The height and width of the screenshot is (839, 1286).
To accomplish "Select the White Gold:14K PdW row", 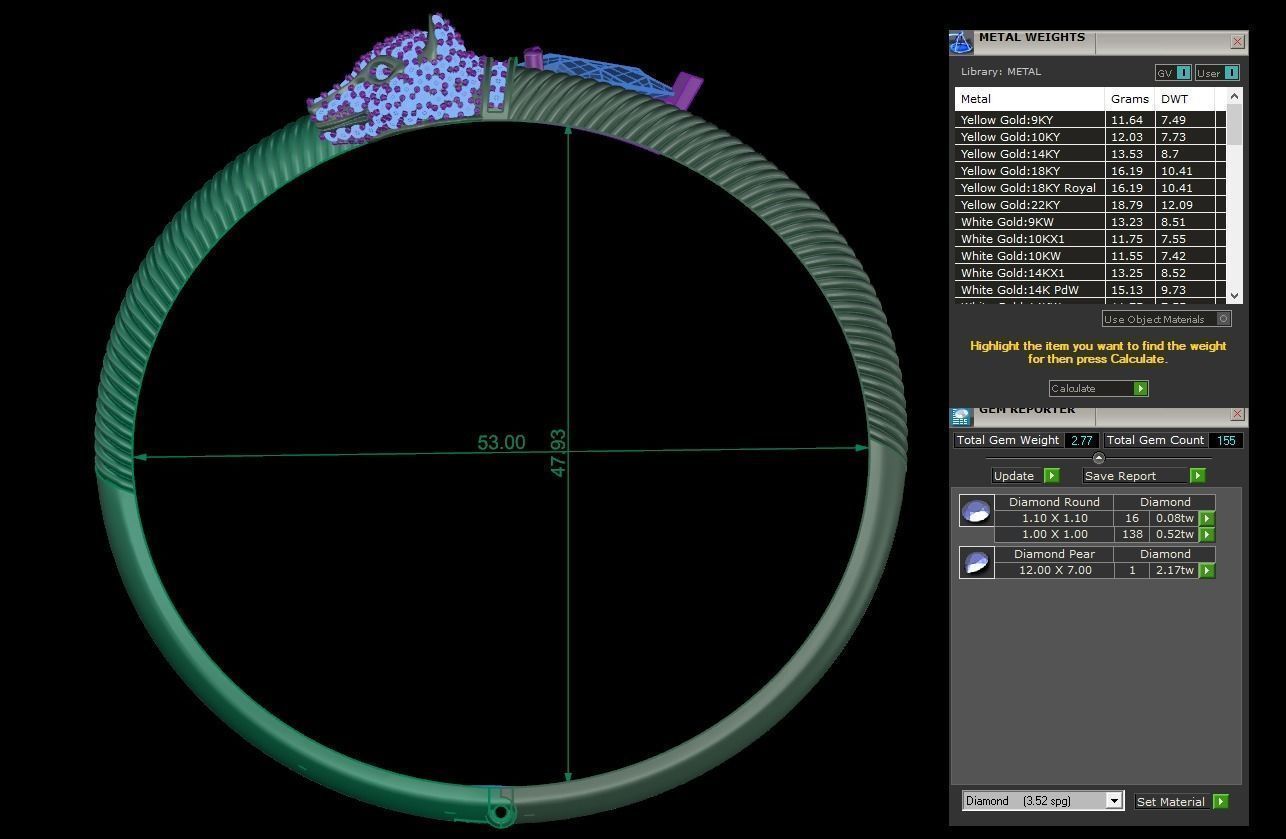I will [x=1090, y=290].
